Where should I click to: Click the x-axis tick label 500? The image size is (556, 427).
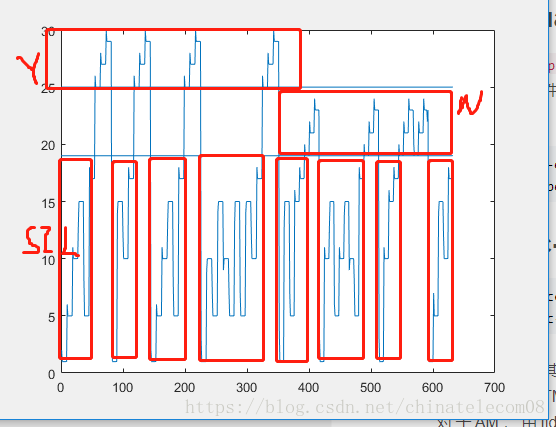click(x=371, y=388)
